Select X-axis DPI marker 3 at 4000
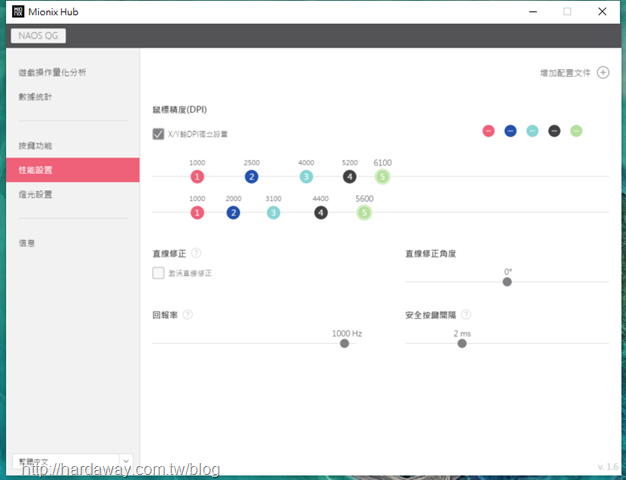Image resolution: width=626 pixels, height=480 pixels. tap(306, 177)
